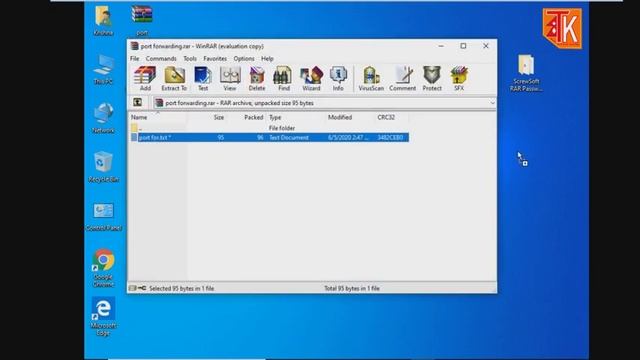Viewport: 640px width, 360px height.
Task: Open the Options menu
Action: click(x=244, y=59)
